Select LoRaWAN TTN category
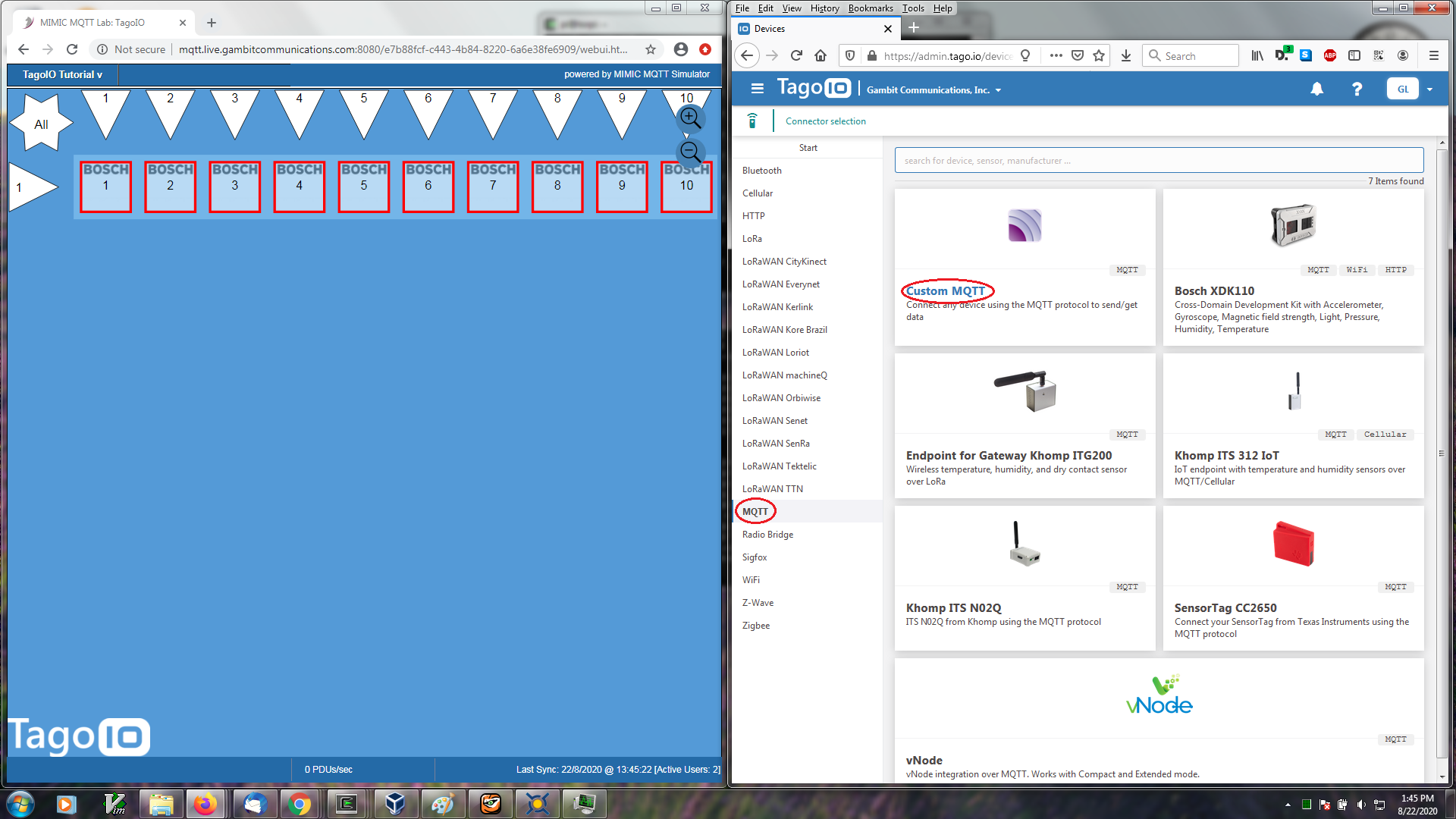1456x819 pixels. (772, 489)
